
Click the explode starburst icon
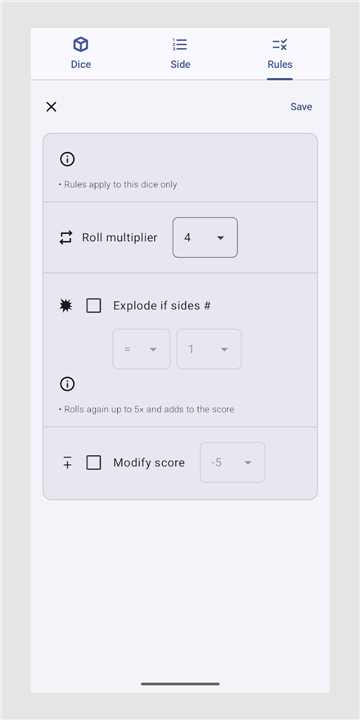coord(66,306)
